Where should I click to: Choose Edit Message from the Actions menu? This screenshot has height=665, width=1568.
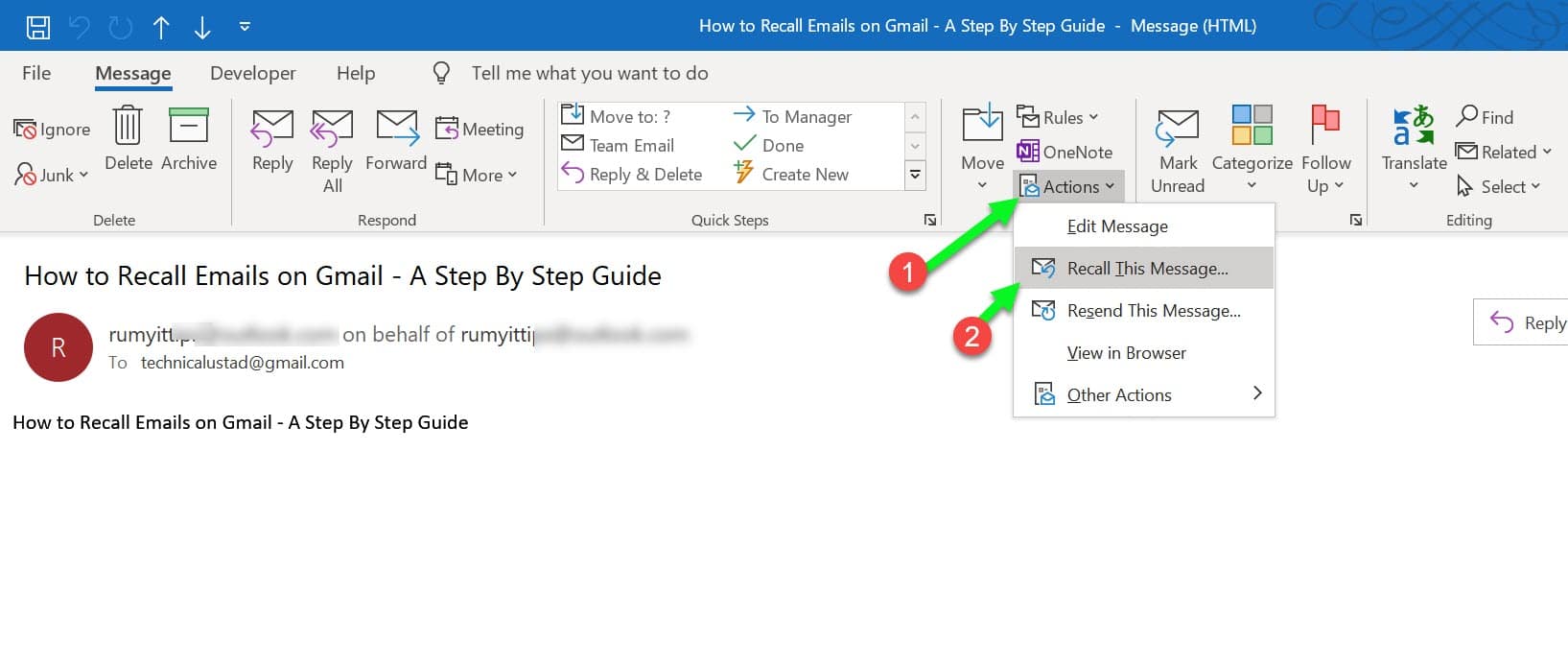pos(1144,226)
